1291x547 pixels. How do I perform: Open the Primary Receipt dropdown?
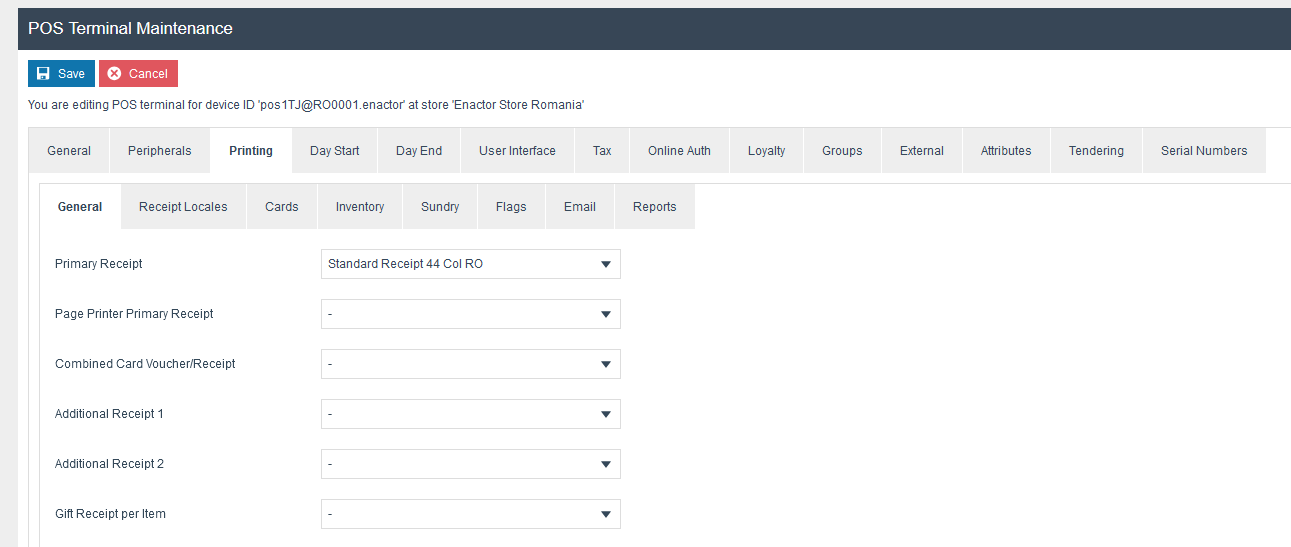point(470,264)
